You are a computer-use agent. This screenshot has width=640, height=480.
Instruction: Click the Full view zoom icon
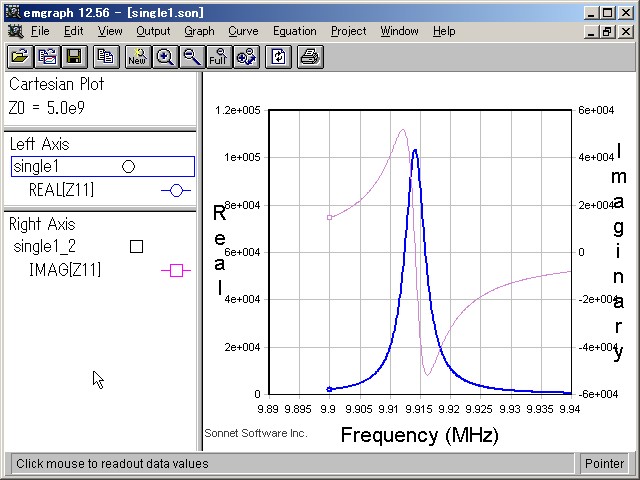(219, 57)
